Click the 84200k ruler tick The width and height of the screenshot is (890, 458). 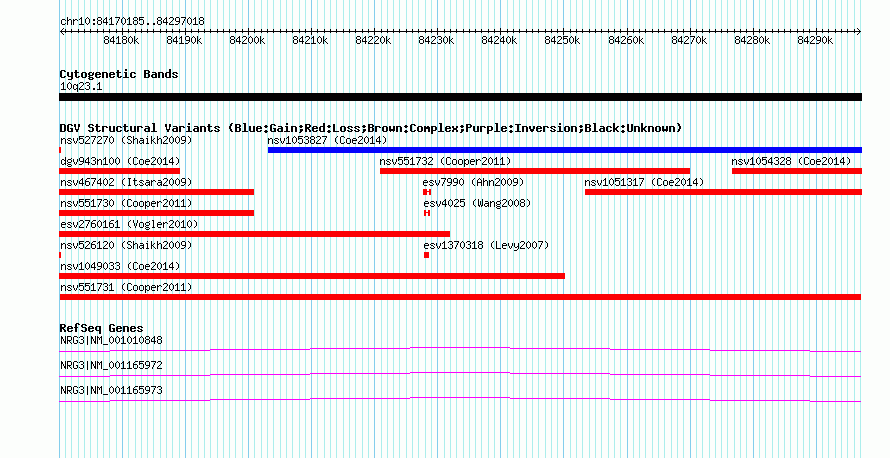click(x=247, y=40)
